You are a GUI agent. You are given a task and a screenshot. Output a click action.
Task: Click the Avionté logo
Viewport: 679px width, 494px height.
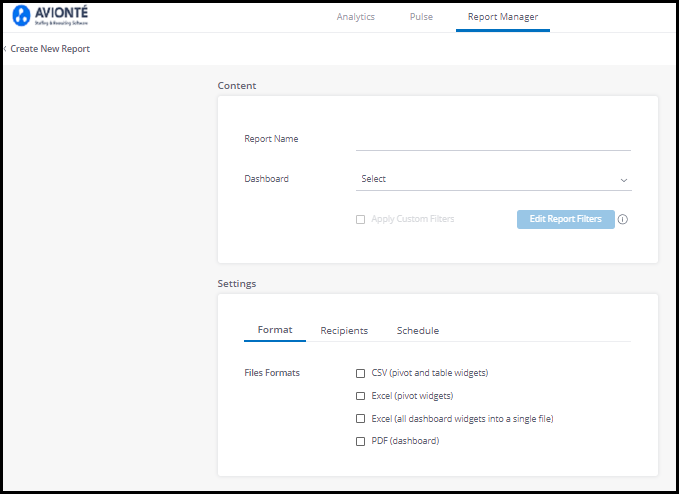click(50, 16)
